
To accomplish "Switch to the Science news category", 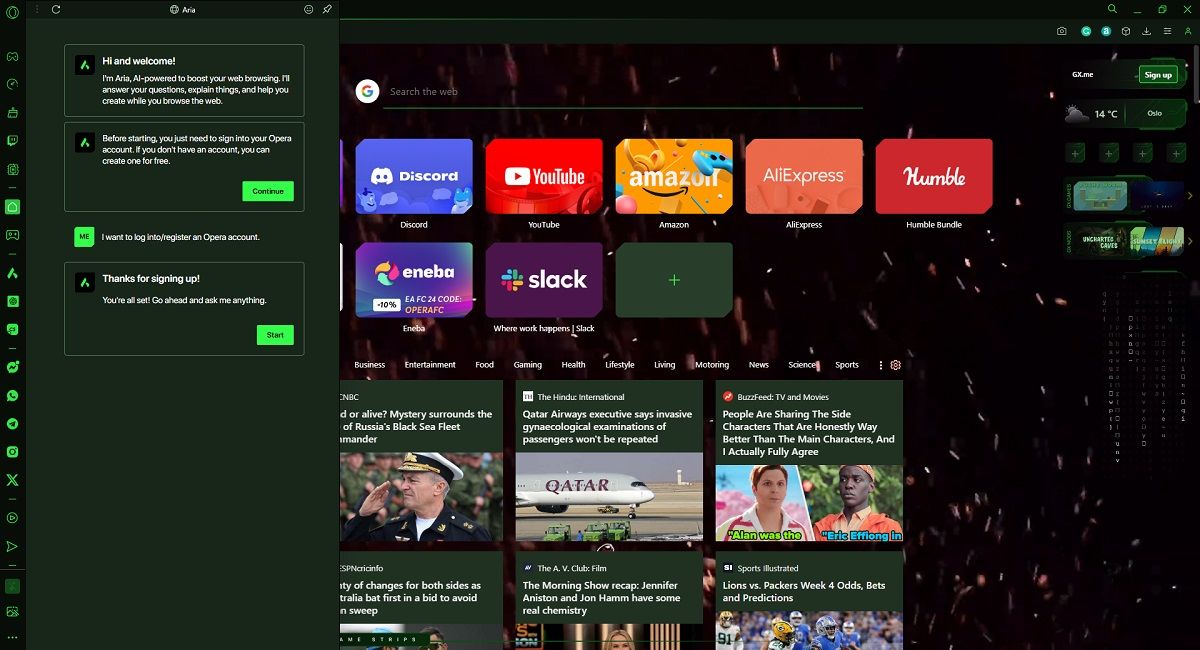I will [802, 365].
